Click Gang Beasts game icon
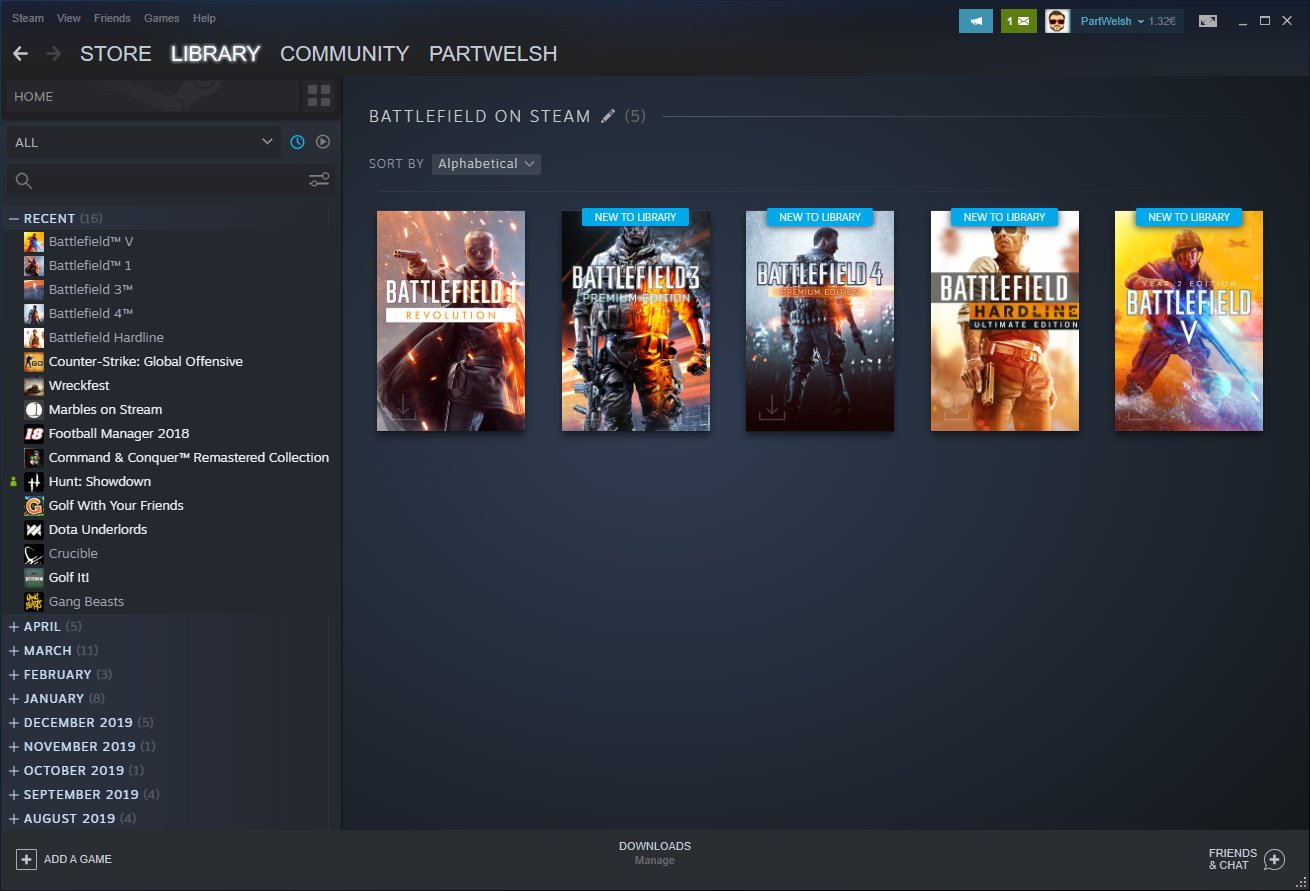The width and height of the screenshot is (1310, 891). coord(34,601)
